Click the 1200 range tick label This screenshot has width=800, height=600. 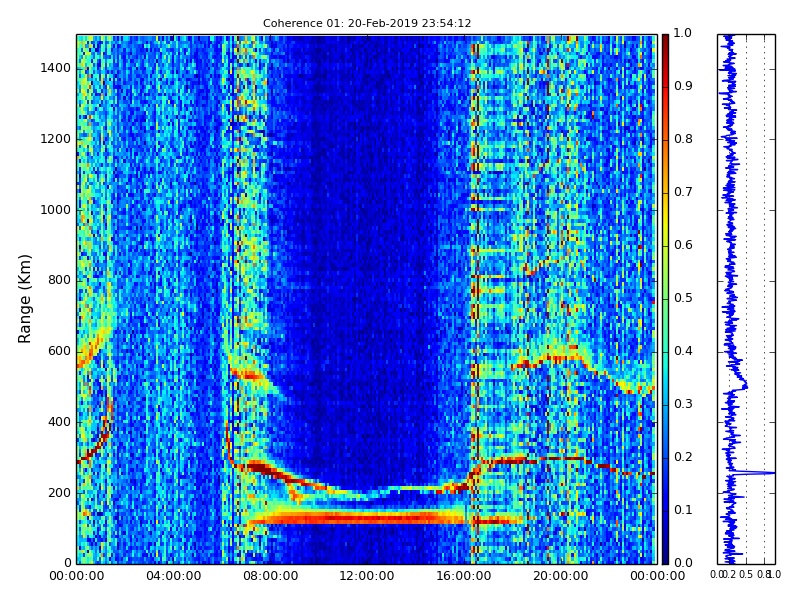(x=55, y=139)
